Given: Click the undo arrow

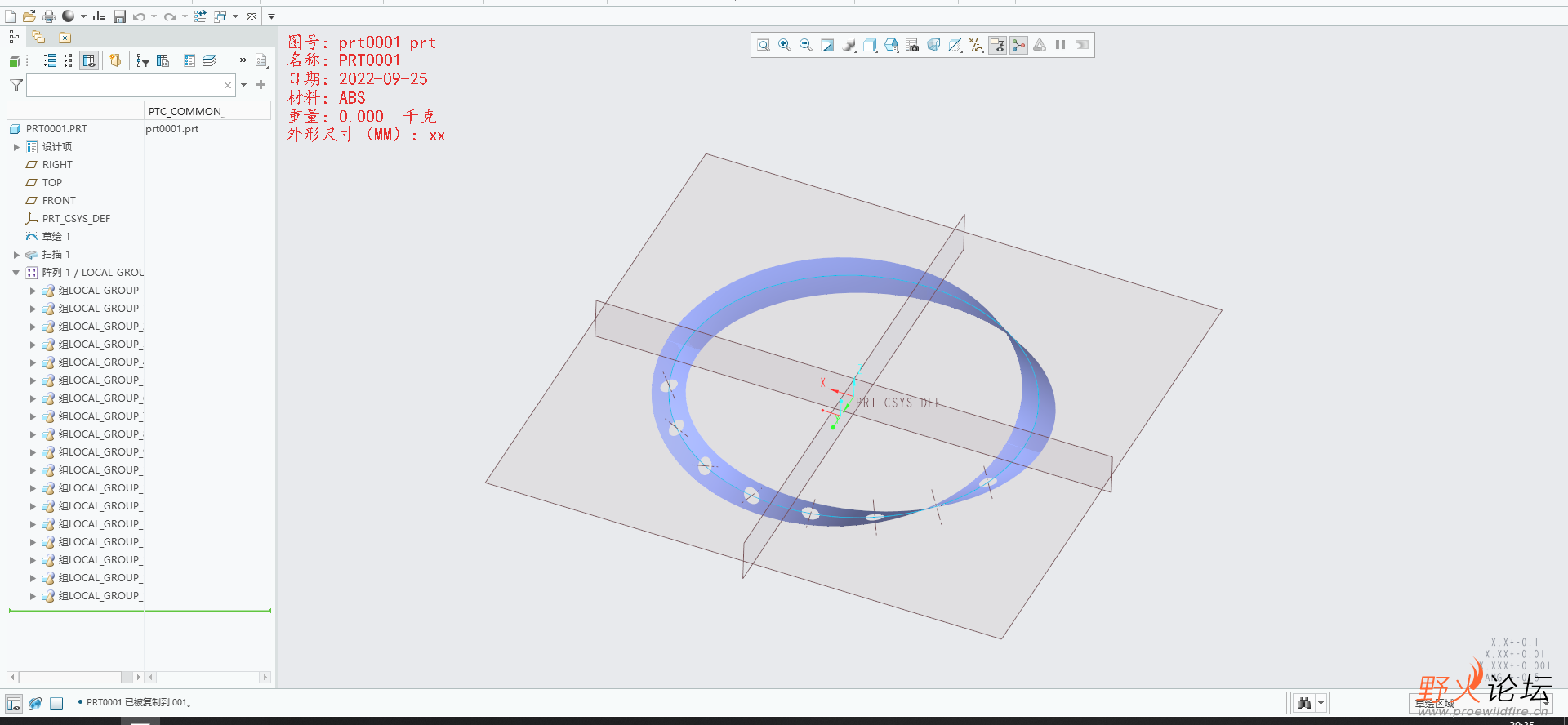Looking at the screenshot, I should click(139, 16).
